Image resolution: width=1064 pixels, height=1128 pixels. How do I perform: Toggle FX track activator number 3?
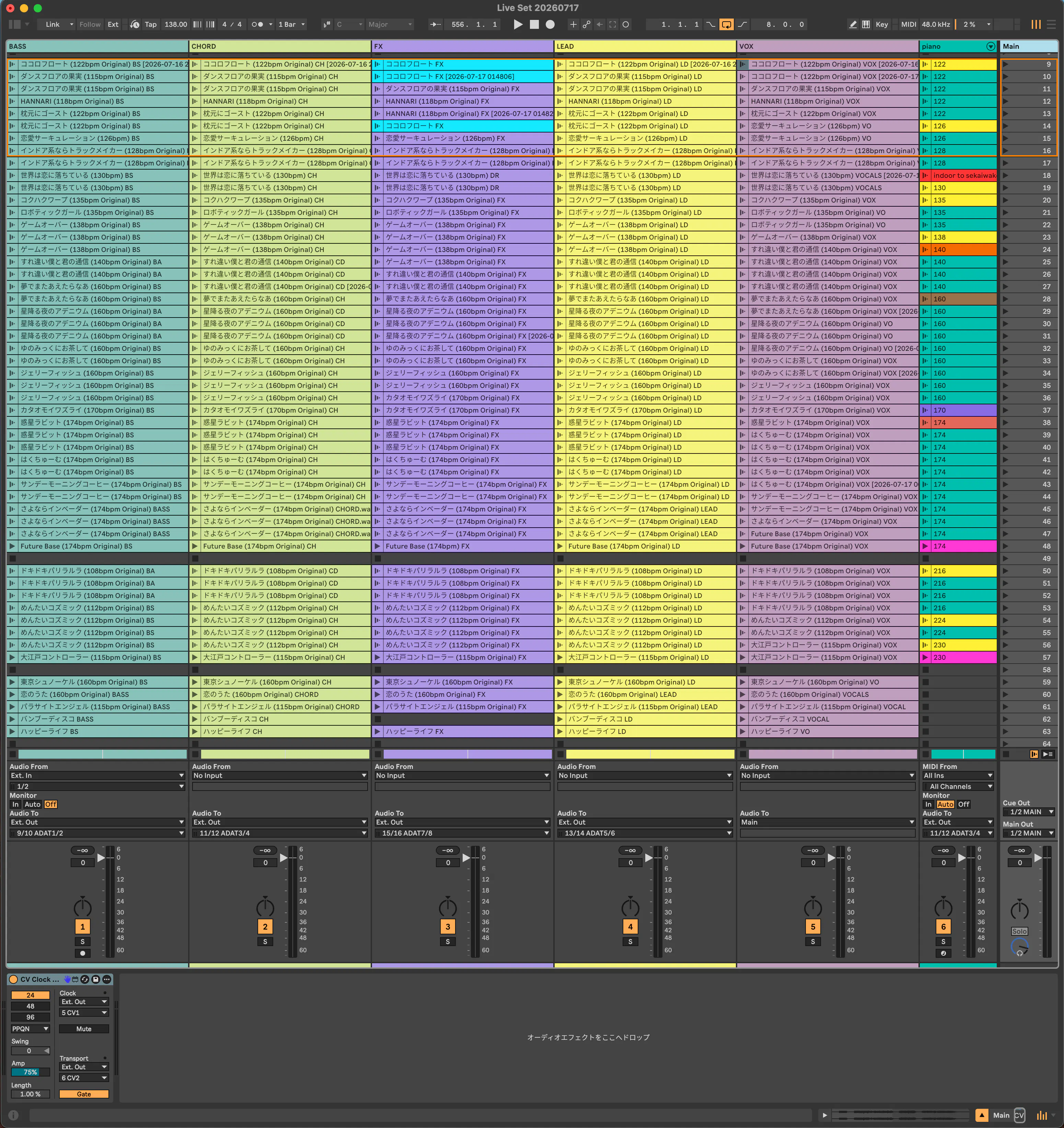click(448, 926)
